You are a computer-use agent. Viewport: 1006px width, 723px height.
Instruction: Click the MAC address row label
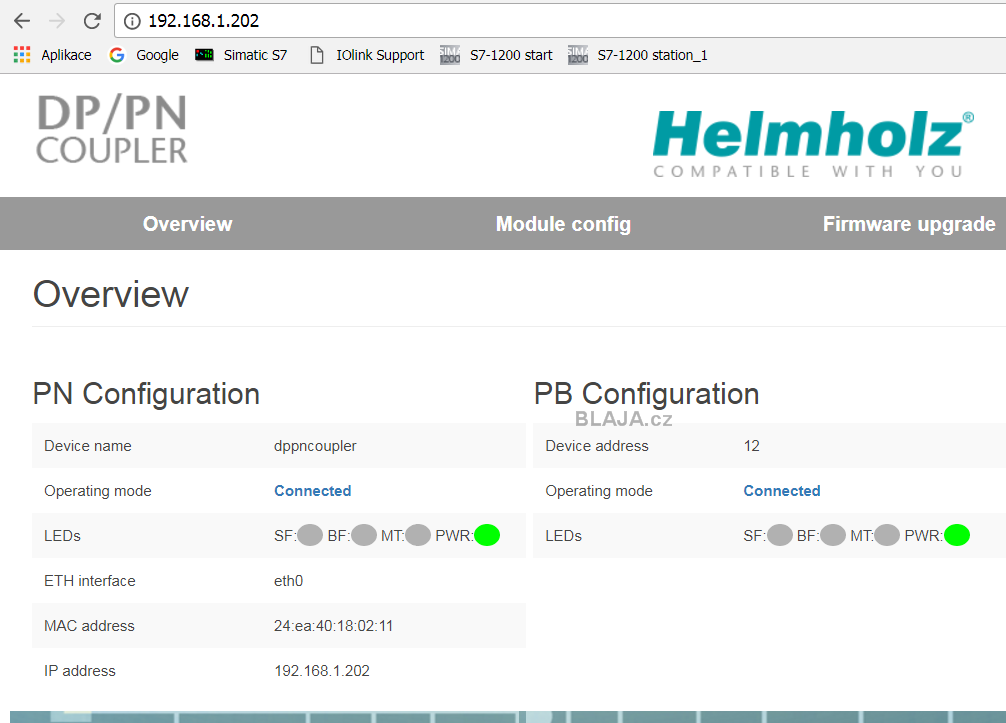pos(89,625)
